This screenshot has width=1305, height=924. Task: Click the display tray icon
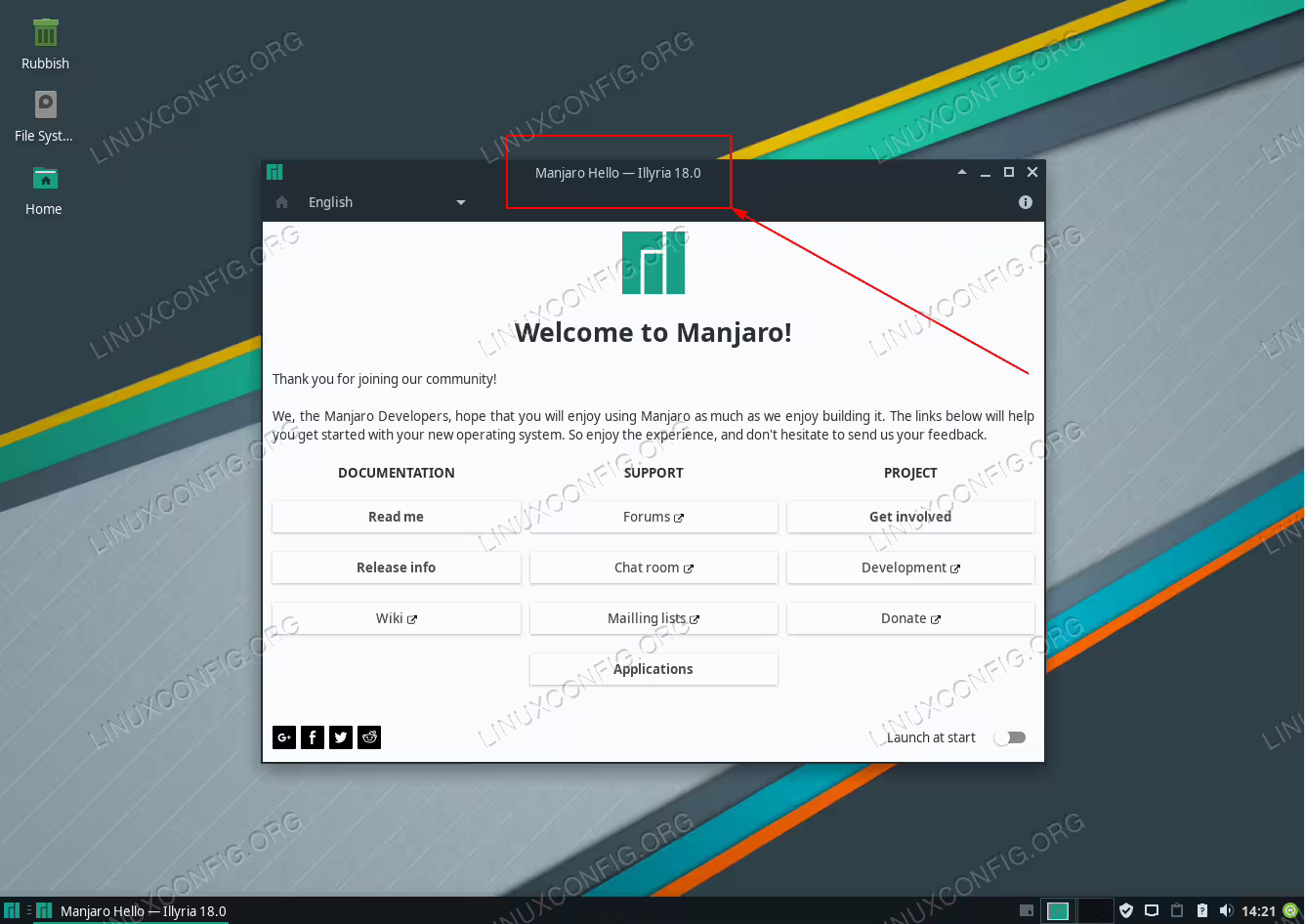point(1152,910)
